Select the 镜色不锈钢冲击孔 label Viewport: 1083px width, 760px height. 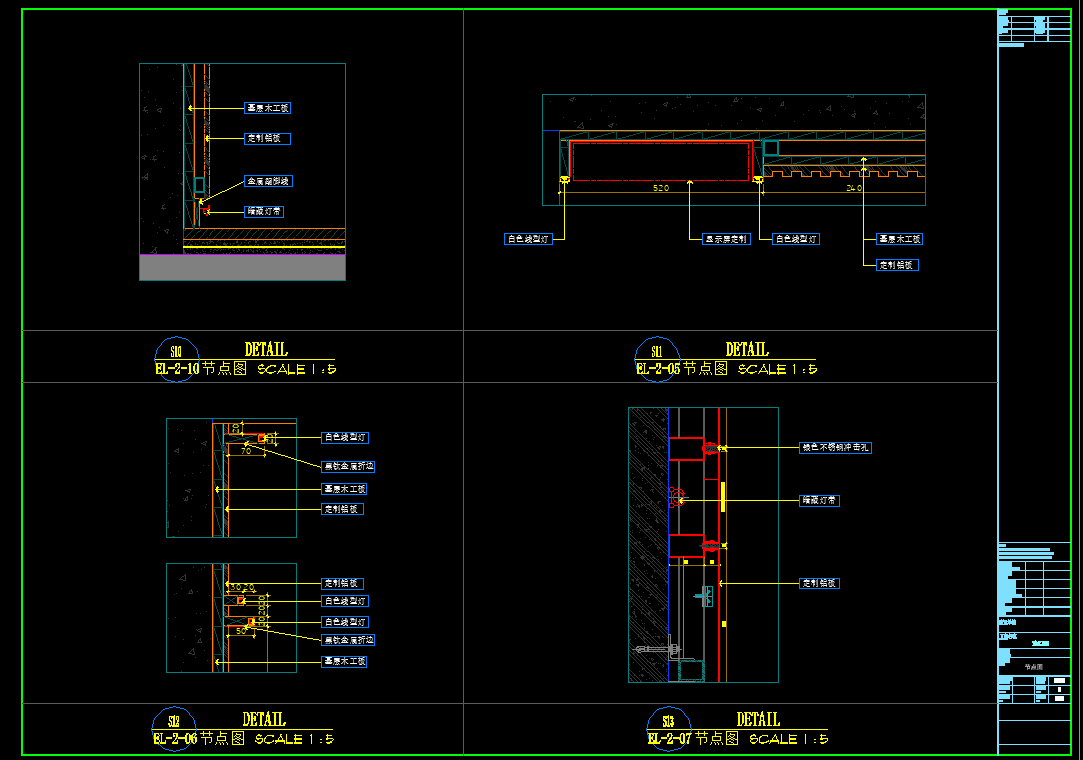pyautogui.click(x=835, y=448)
